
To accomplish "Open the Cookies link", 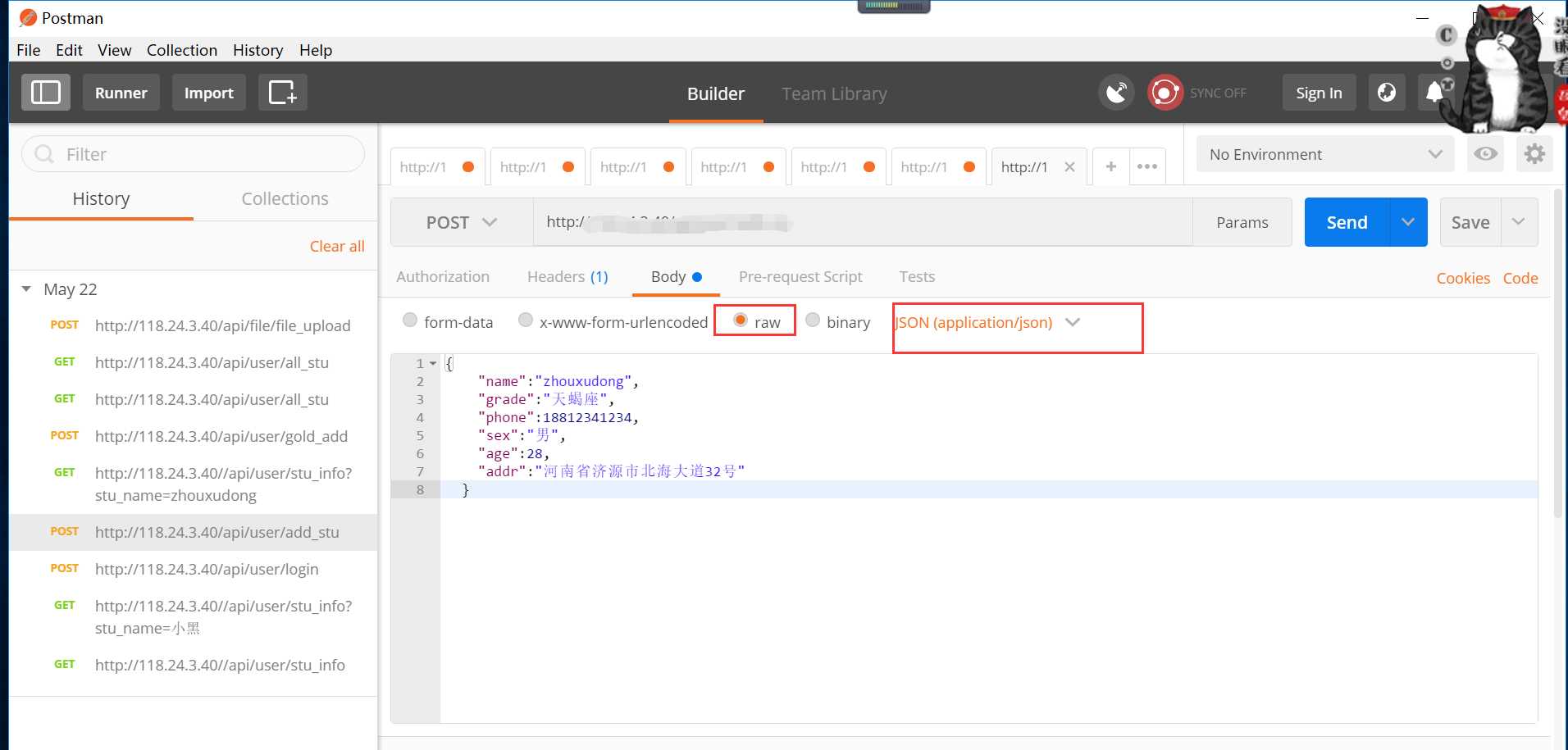I will coord(1463,278).
